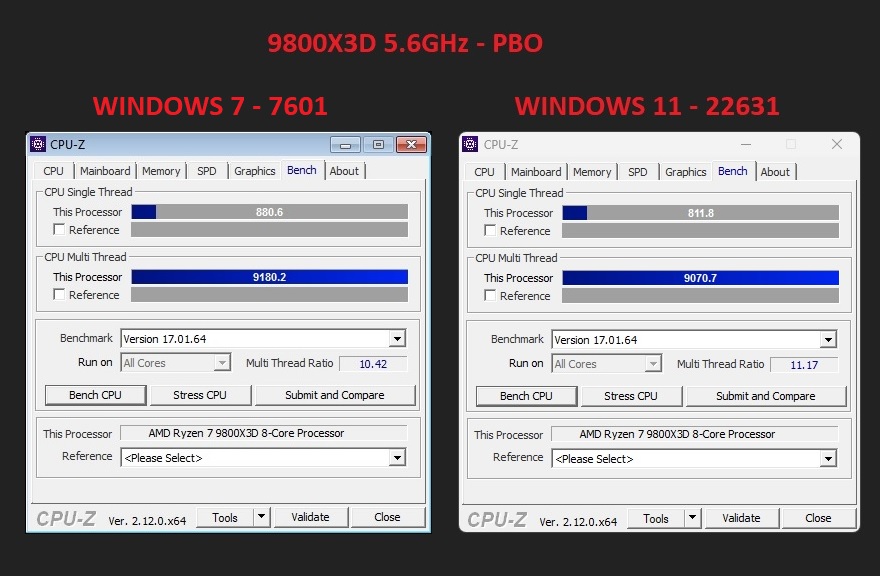This screenshot has height=576, width=880.
Task: Minimize the Windows 7 CPU-Z window
Action: point(345,145)
